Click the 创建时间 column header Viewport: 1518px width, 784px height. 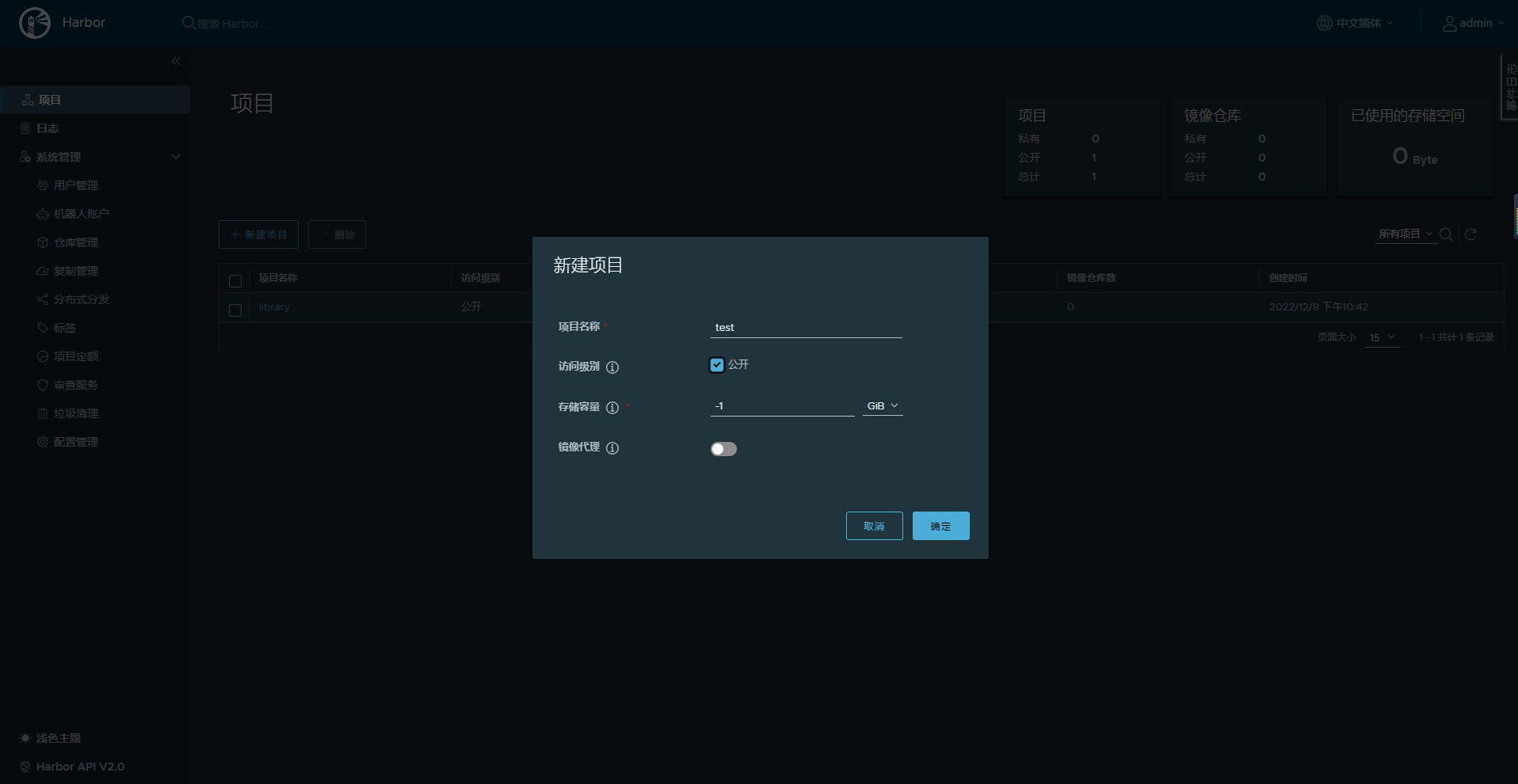tap(1288, 278)
